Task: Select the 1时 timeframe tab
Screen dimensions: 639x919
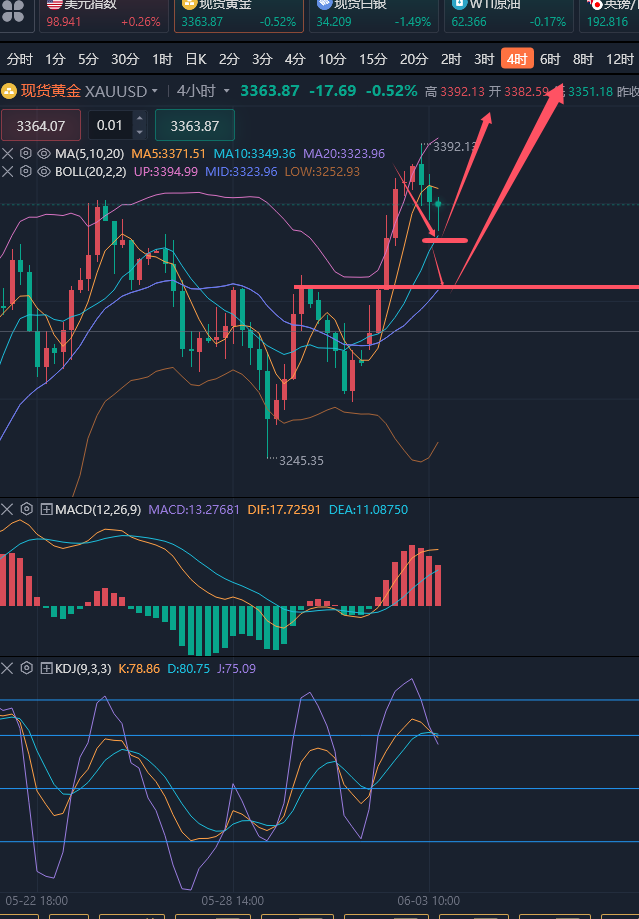Action: click(x=162, y=59)
